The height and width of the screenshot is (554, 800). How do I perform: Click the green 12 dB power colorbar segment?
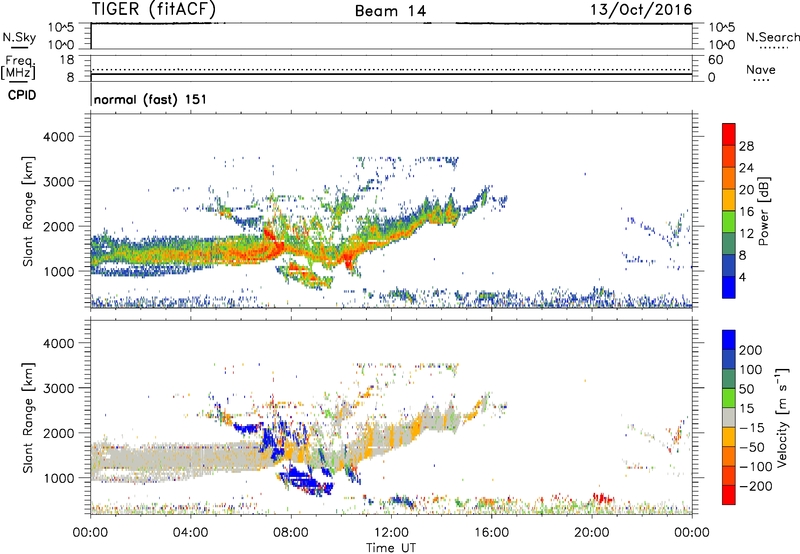tap(729, 222)
